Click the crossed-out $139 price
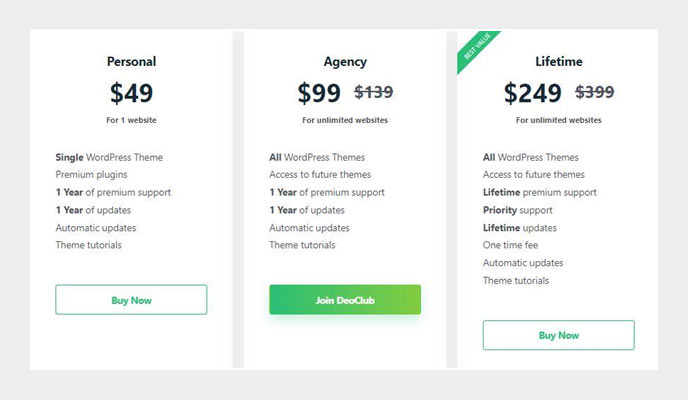The width and height of the screenshot is (688, 400). (x=374, y=92)
